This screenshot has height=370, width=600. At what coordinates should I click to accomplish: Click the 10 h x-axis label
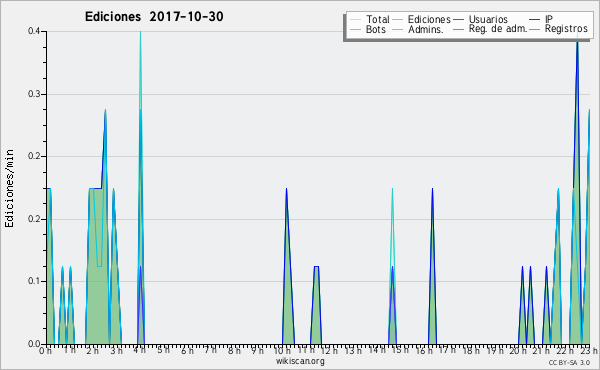pos(282,350)
